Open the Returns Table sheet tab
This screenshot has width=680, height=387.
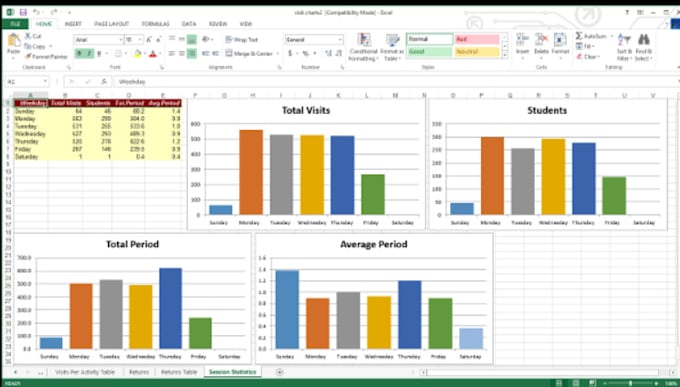179,372
